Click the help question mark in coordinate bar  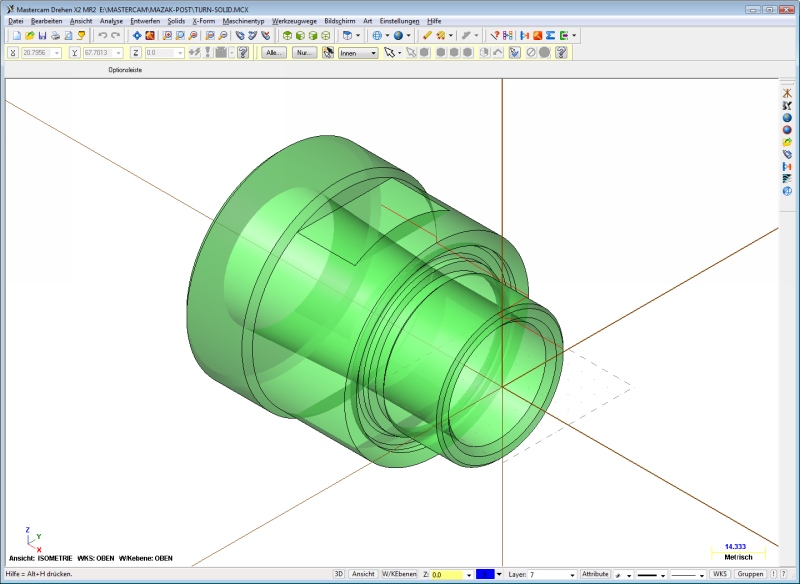pos(243,53)
